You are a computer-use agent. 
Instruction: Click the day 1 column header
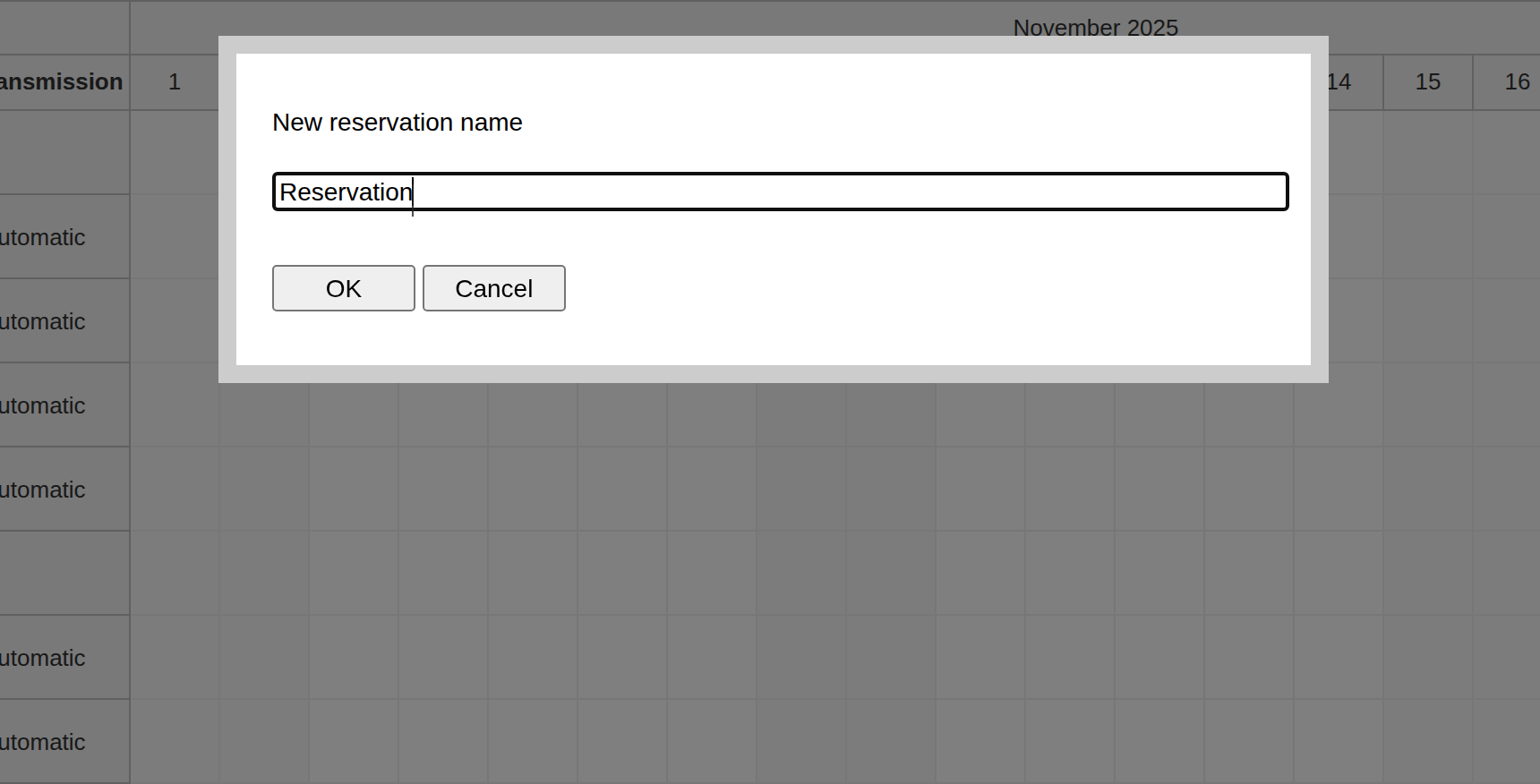(x=175, y=82)
